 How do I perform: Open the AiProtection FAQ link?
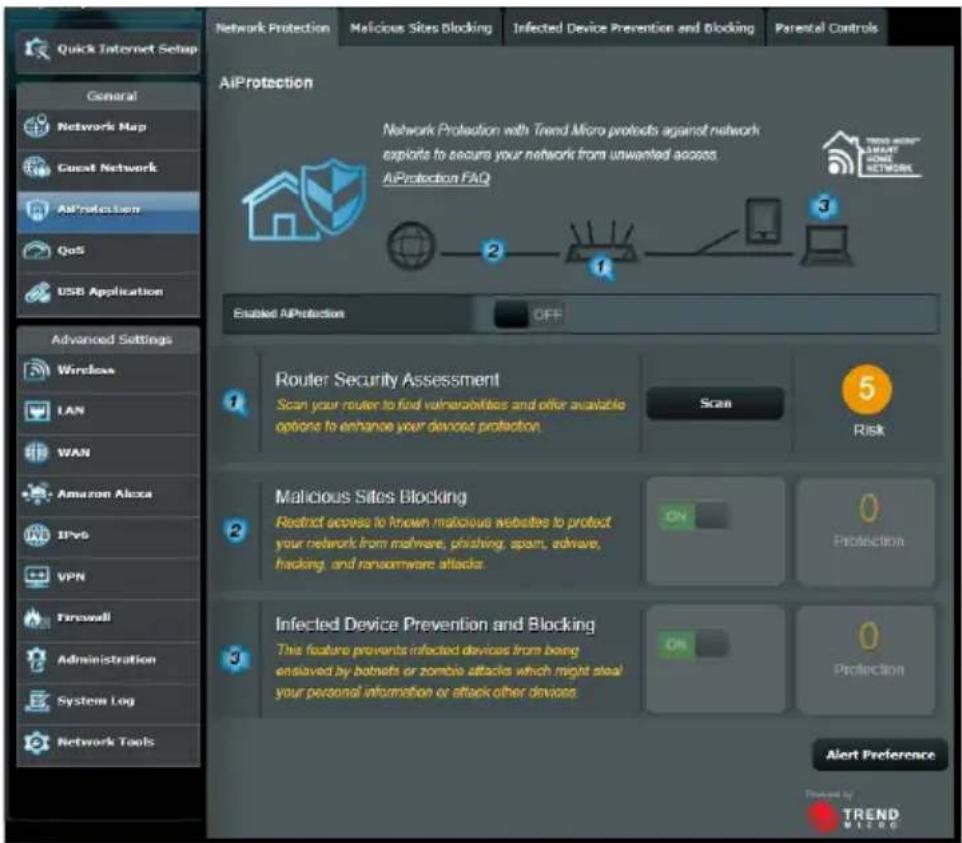[x=436, y=178]
